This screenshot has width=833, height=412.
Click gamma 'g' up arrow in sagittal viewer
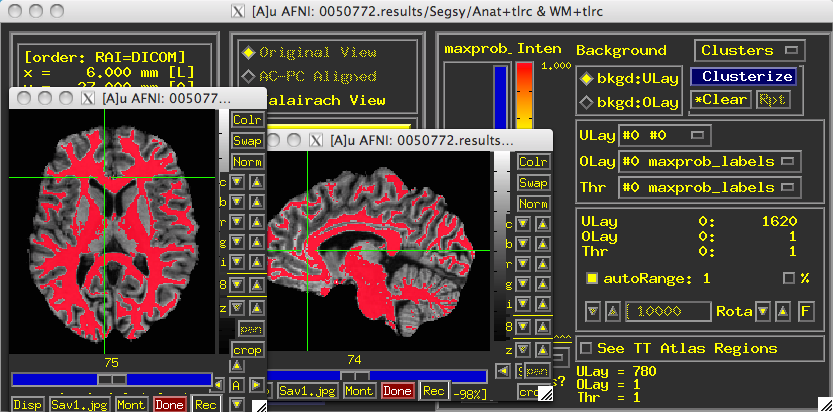[542, 284]
